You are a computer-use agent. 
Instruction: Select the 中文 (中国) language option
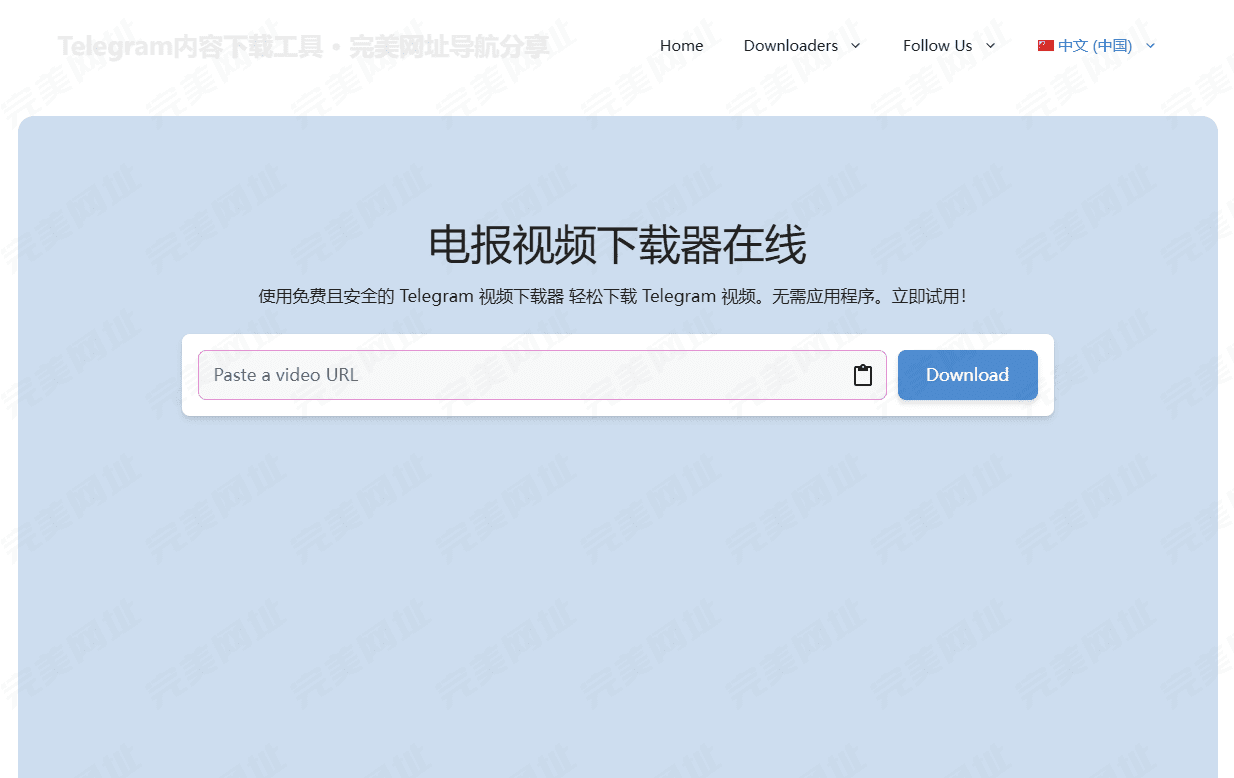tap(1096, 45)
